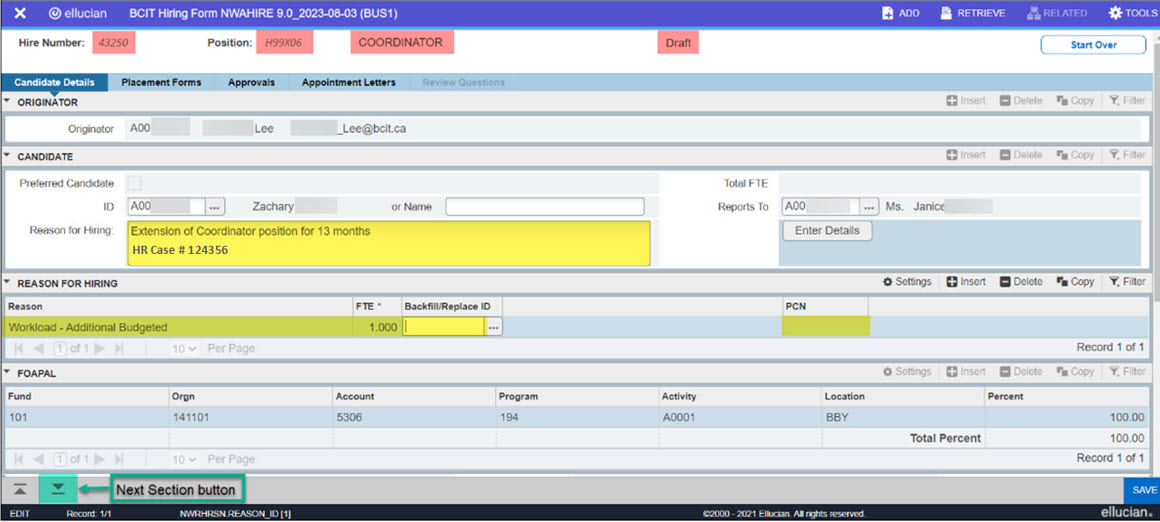Click the Backfill/Replace ID input field
1160x522 pixels.
[x=443, y=327]
